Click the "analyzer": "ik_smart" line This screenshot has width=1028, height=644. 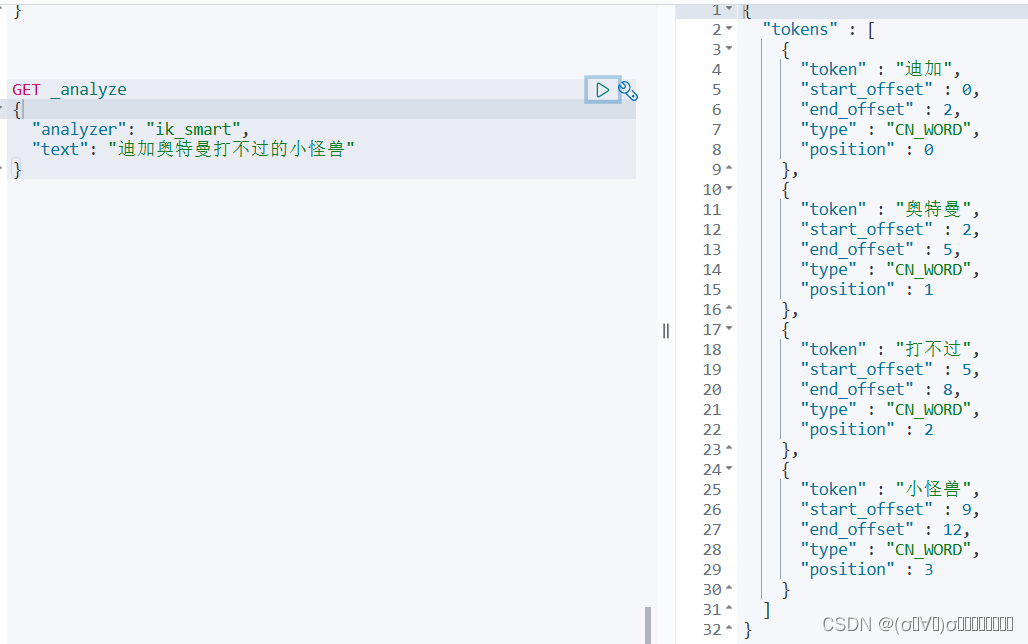[x=141, y=129]
